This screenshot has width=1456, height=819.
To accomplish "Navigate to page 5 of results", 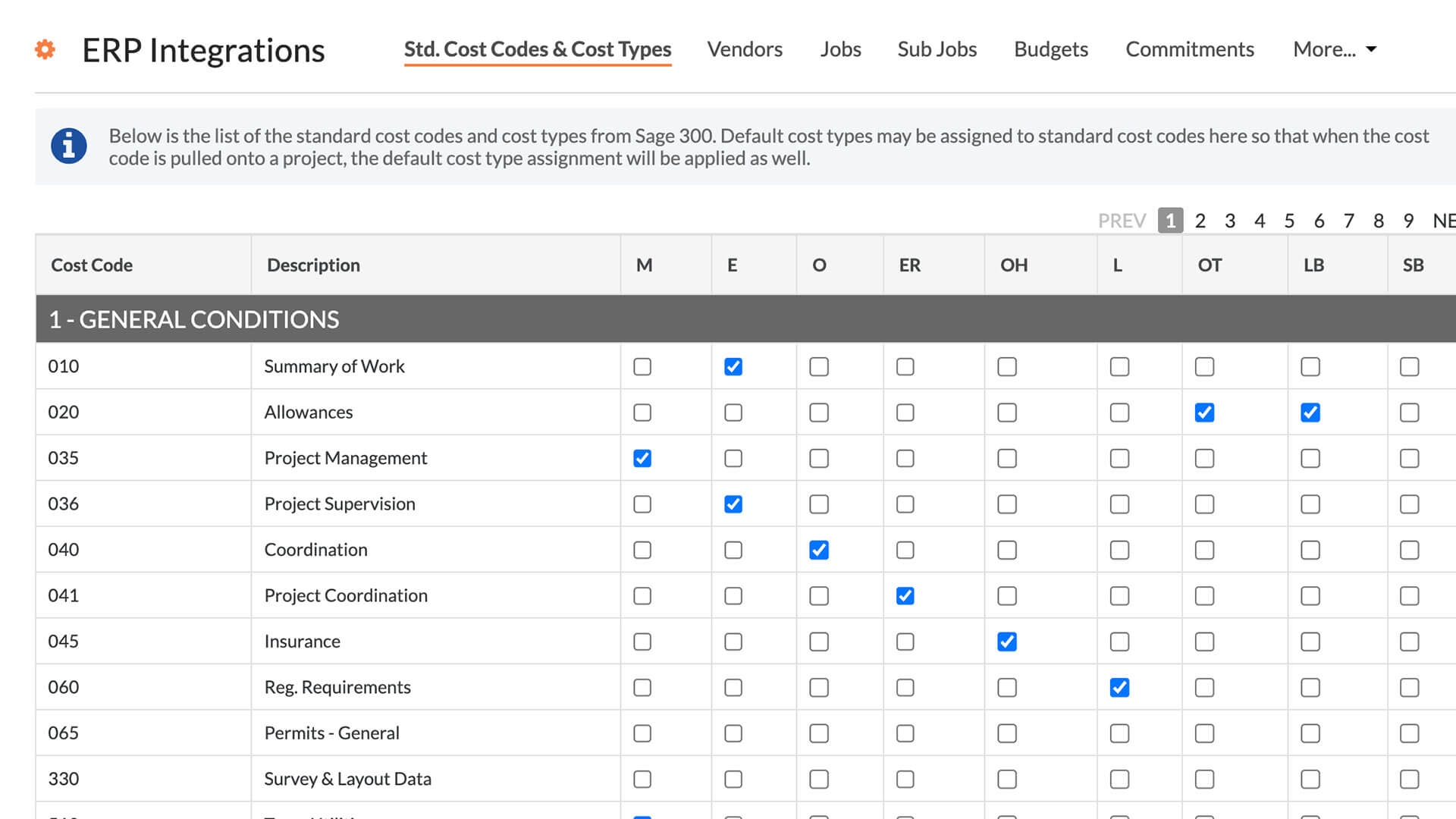I will pyautogui.click(x=1289, y=221).
